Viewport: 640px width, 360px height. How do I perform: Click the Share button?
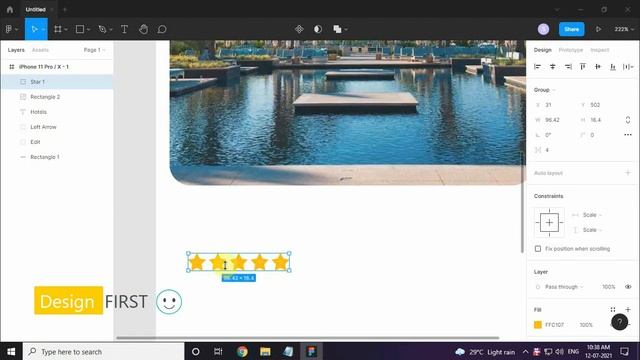coord(571,29)
